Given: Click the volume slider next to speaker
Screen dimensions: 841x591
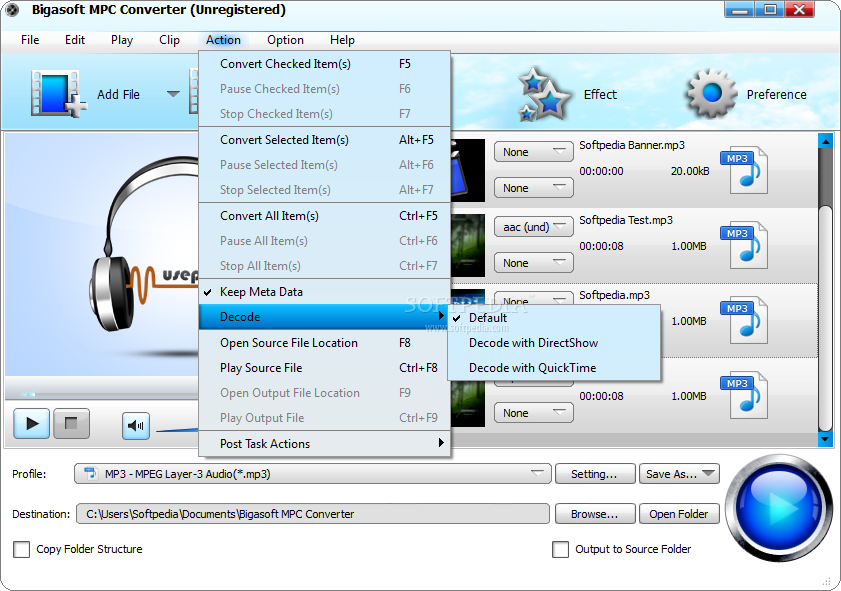Looking at the screenshot, I should click(x=177, y=429).
